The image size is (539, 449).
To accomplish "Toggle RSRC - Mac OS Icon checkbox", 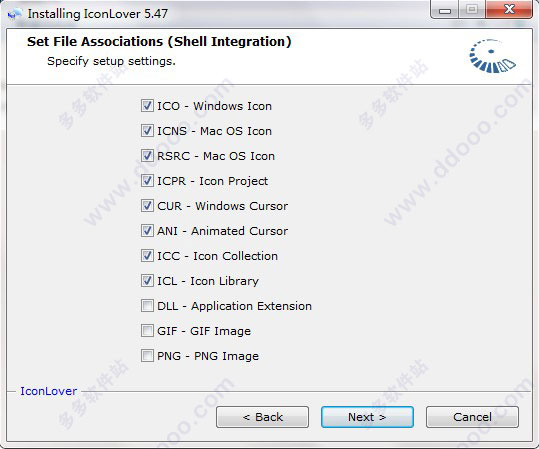I will (147, 156).
